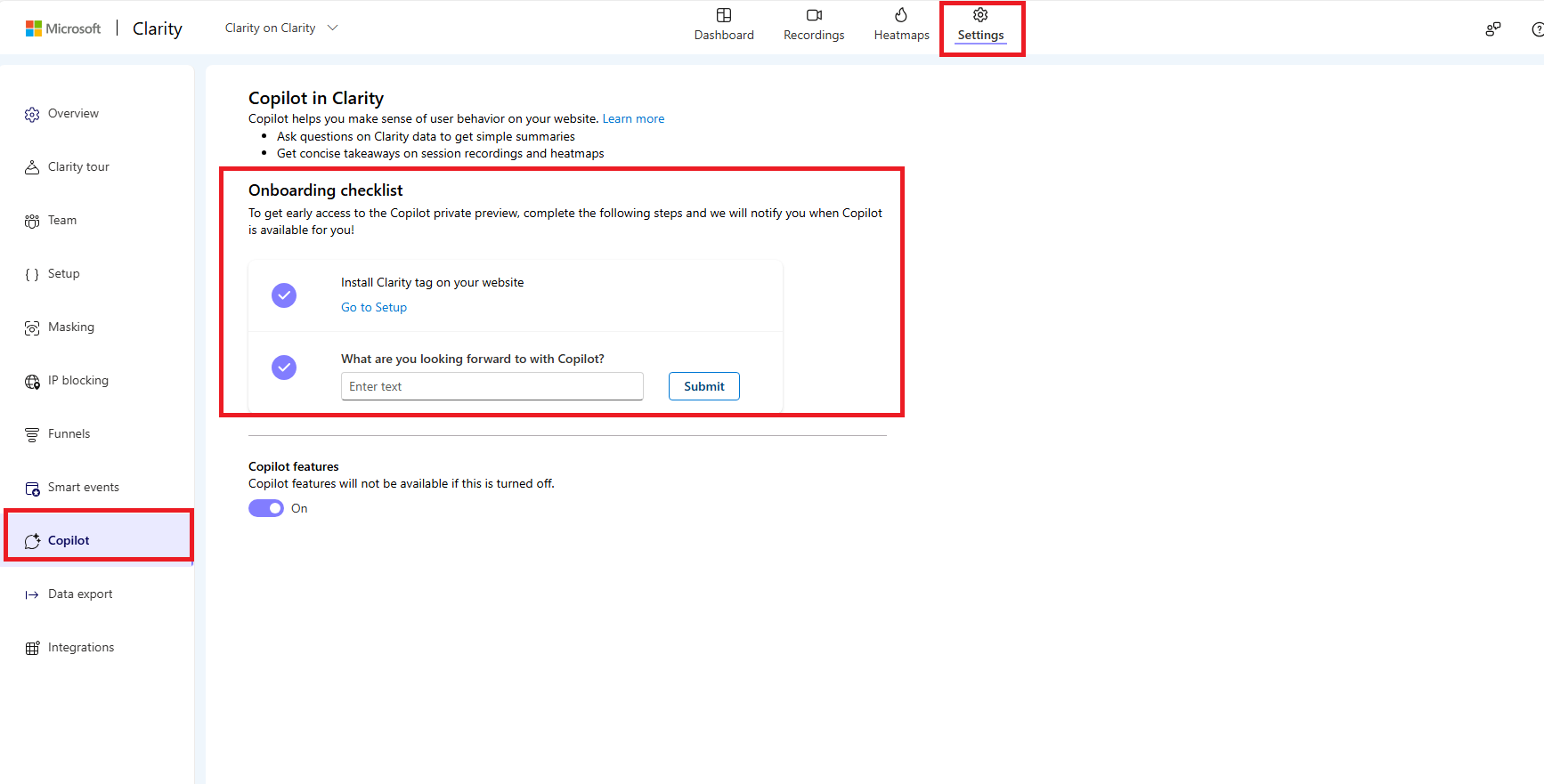Click checkmark beside Copilot question step
This screenshot has width=1544, height=784.
(284, 367)
